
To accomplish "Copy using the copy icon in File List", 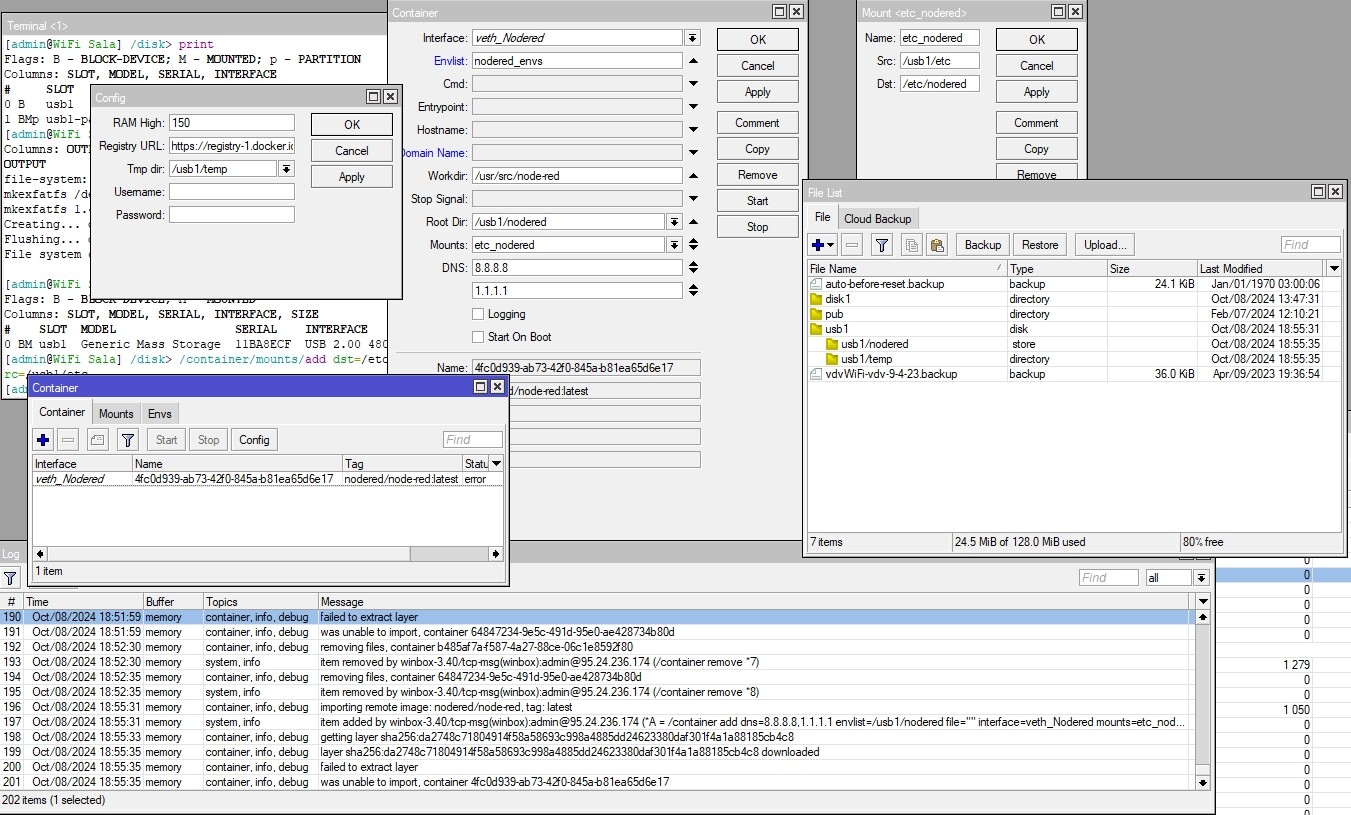I will click(911, 245).
